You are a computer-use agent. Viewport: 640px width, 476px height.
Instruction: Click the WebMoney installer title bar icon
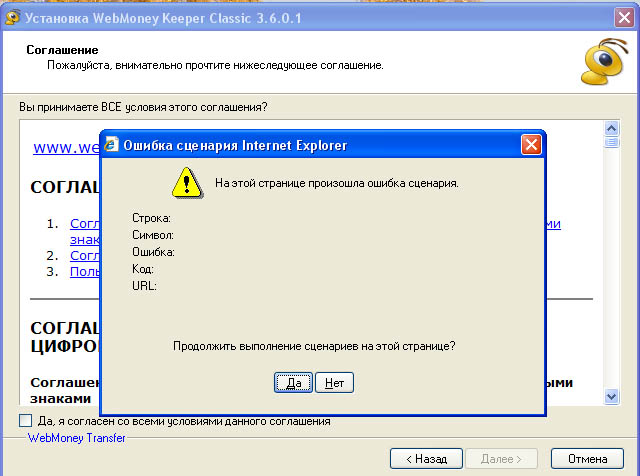click(13, 18)
